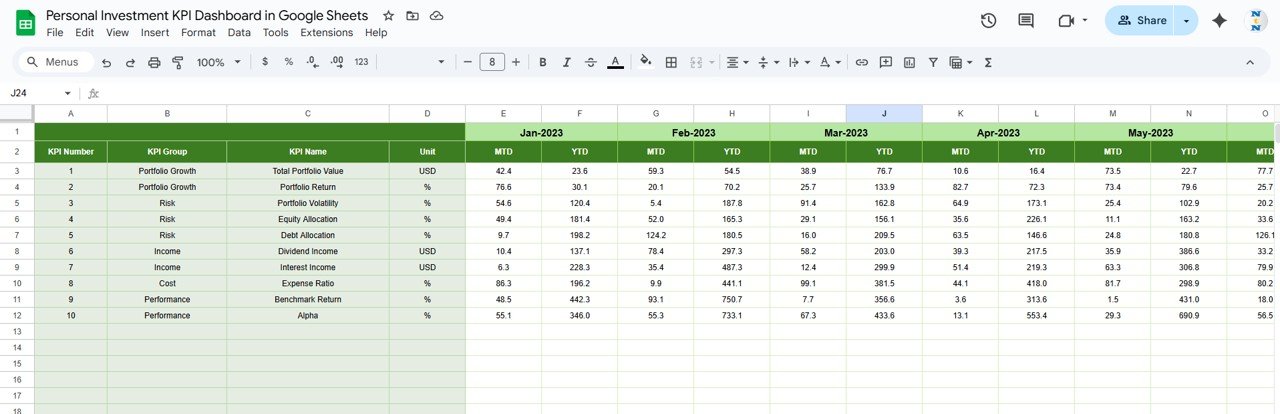1280x414 pixels.
Task: Toggle strikethrough formatting
Action: (x=591, y=62)
